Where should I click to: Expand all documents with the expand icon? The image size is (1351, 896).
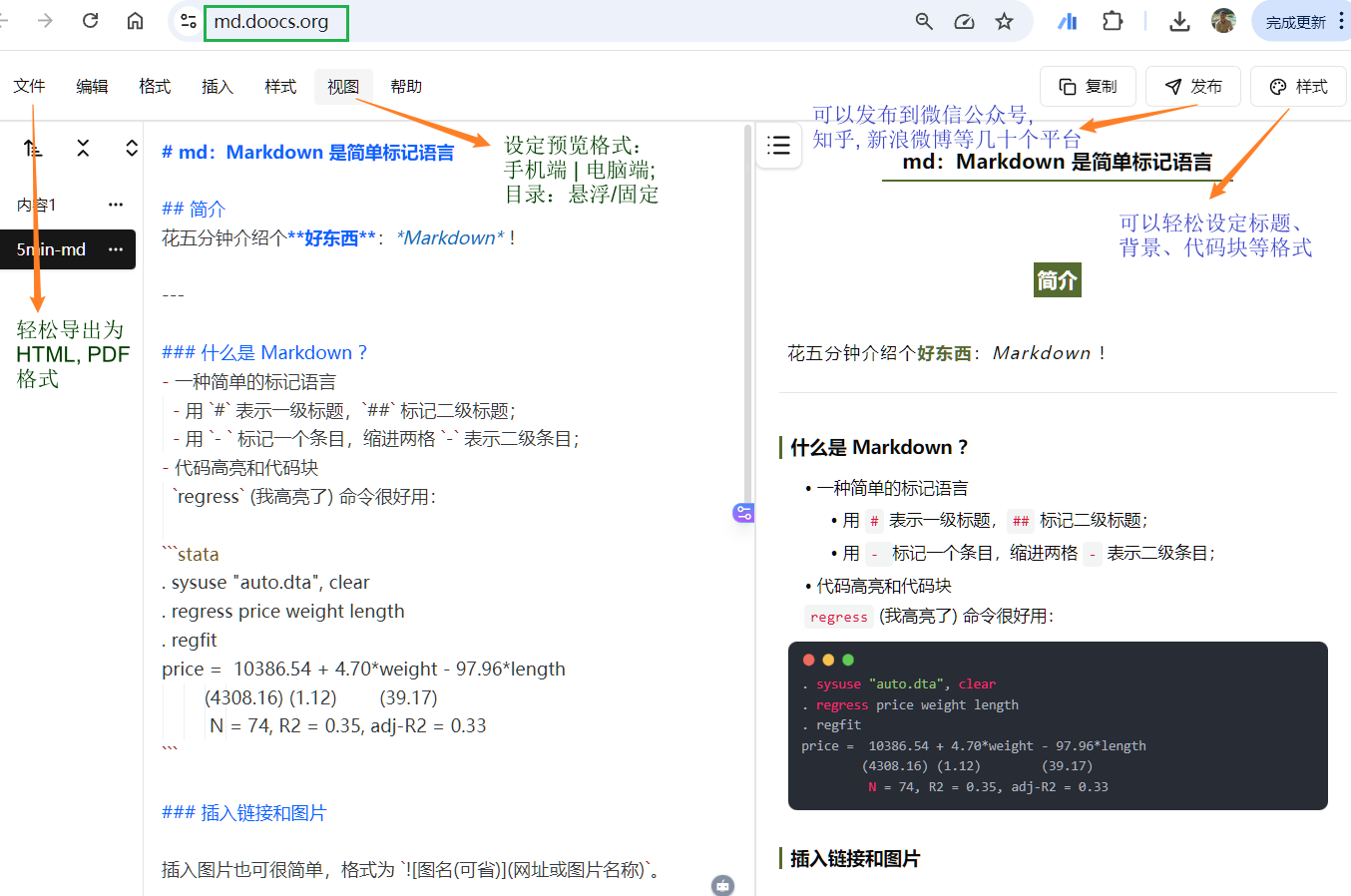131,147
